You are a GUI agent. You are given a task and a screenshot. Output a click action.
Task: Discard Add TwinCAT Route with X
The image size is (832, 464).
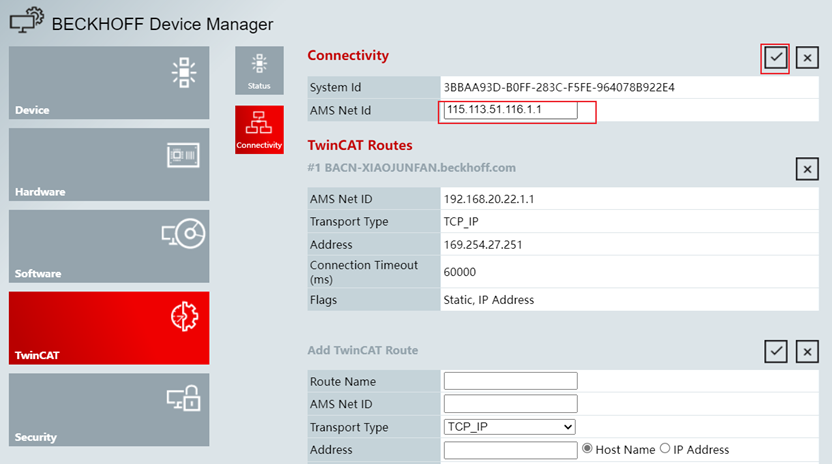(807, 351)
